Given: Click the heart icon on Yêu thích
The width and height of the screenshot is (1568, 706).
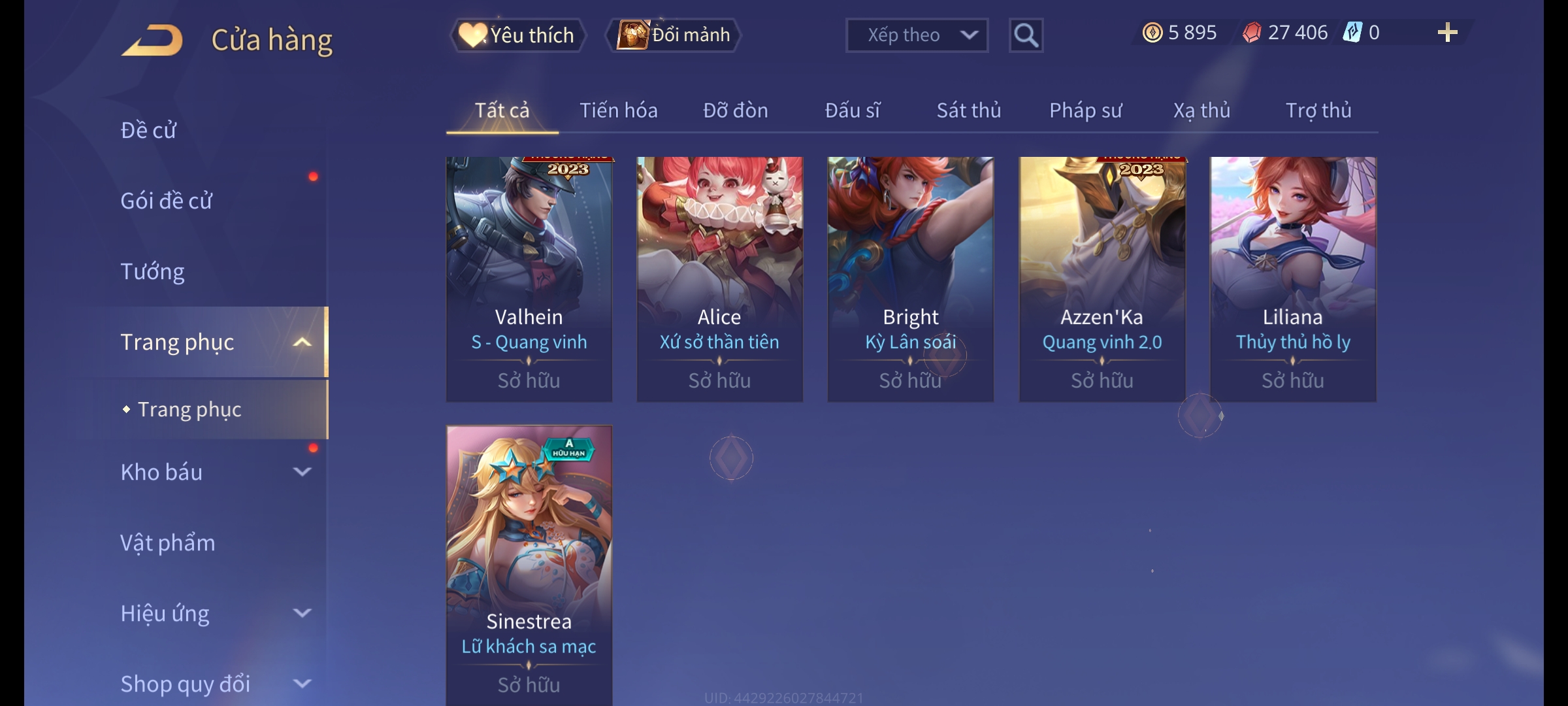Looking at the screenshot, I should [x=472, y=35].
